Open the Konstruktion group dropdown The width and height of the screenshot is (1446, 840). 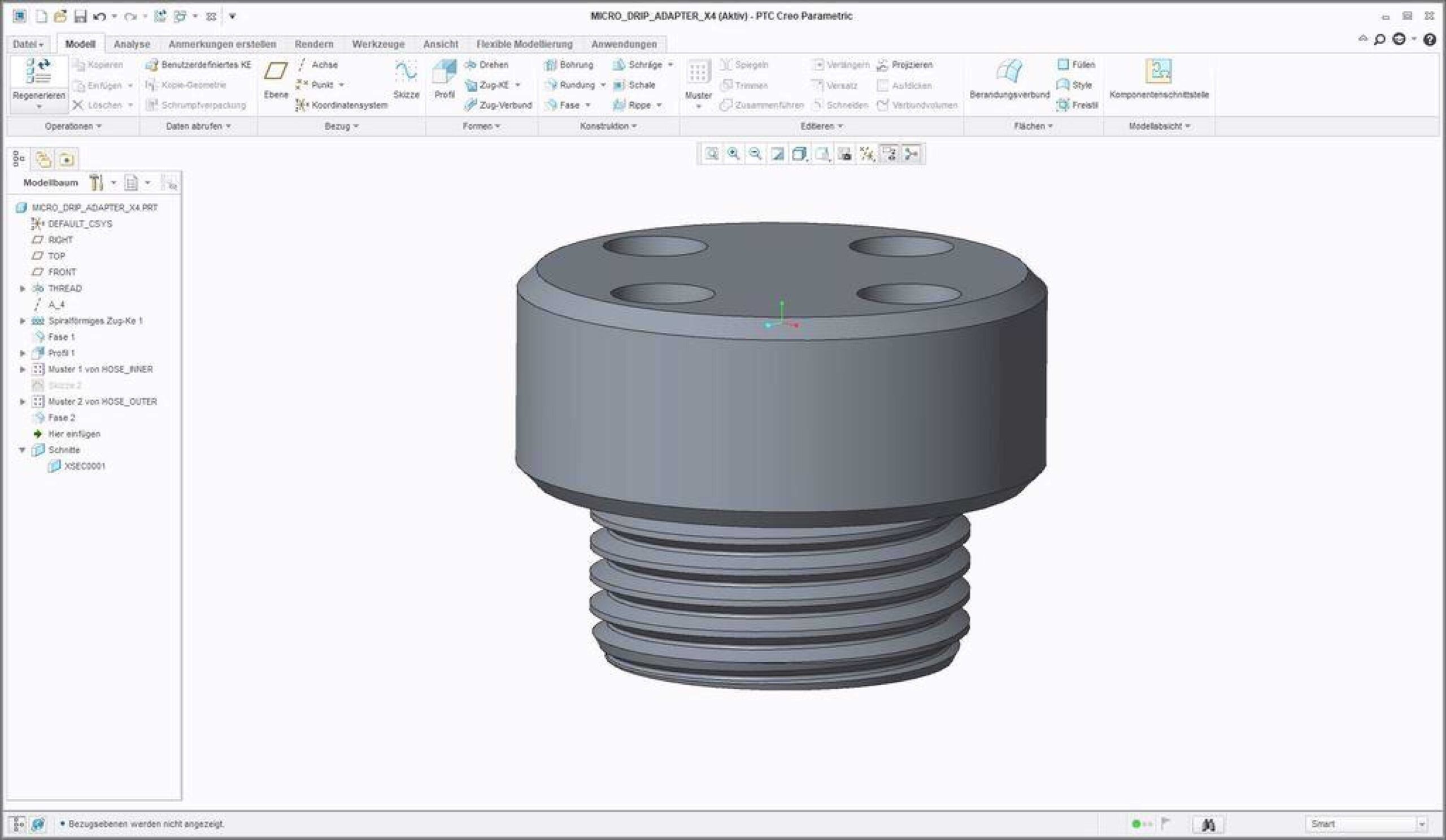(608, 126)
